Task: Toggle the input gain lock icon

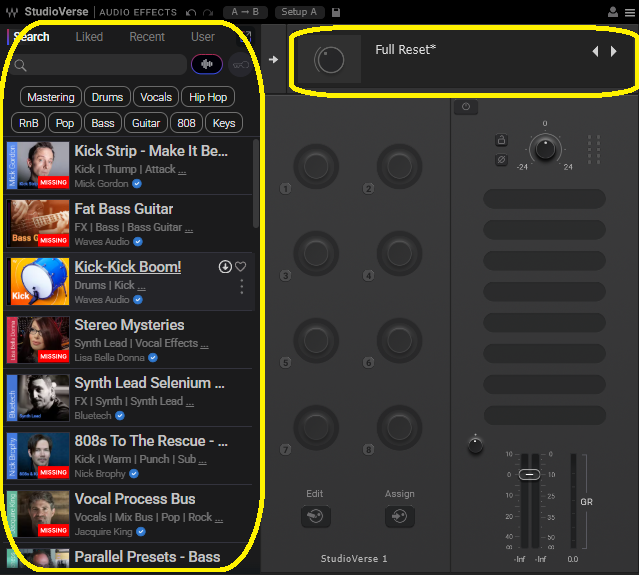Action: click(501, 140)
